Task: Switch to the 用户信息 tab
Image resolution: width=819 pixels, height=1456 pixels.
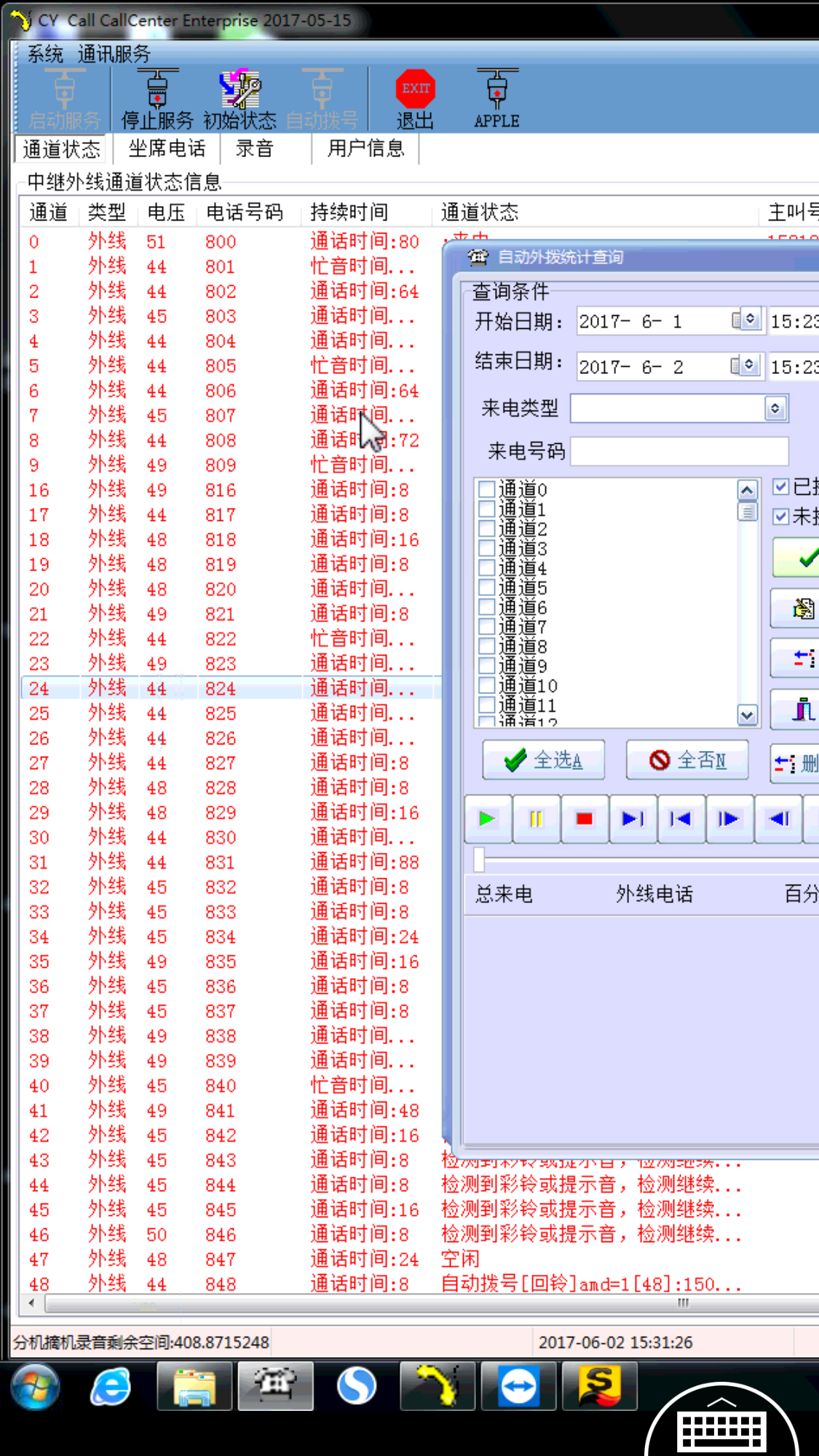Action: pyautogui.click(x=365, y=148)
